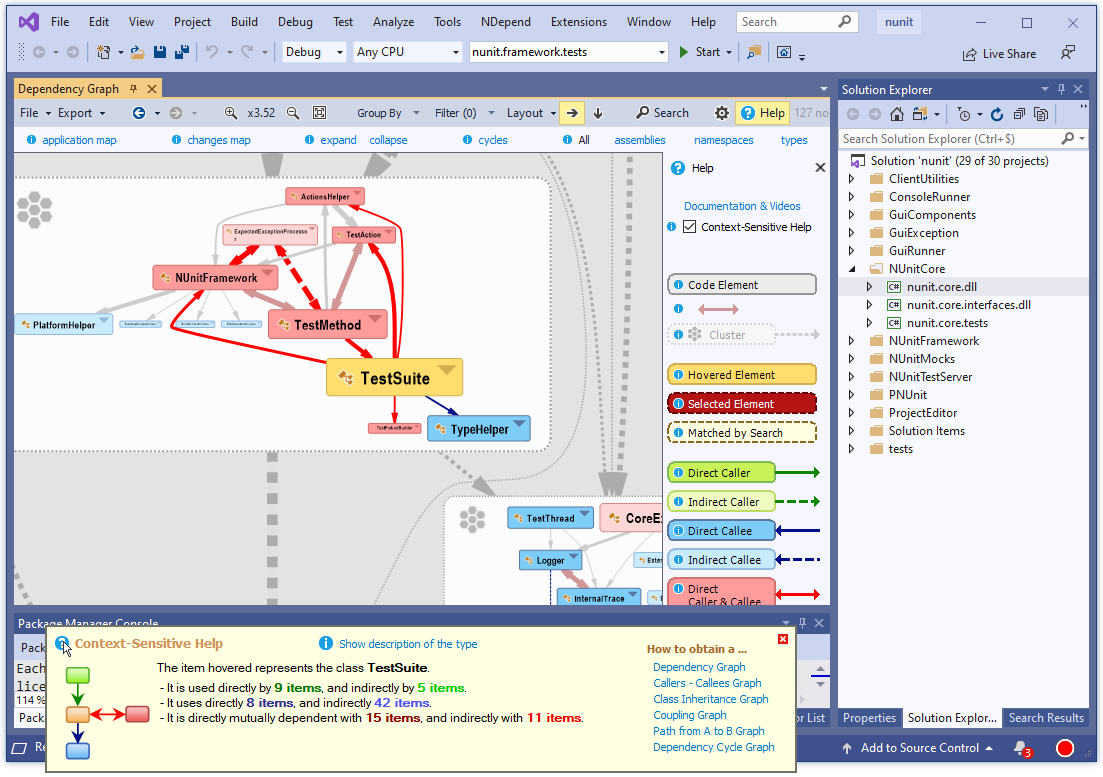This screenshot has height=777, width=1103.
Task: Select the TestMethod node in graph
Action: 328,325
